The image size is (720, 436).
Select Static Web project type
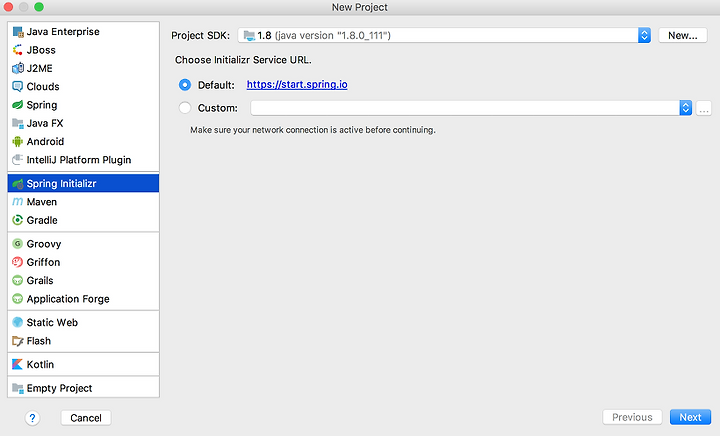pyautogui.click(x=84, y=323)
